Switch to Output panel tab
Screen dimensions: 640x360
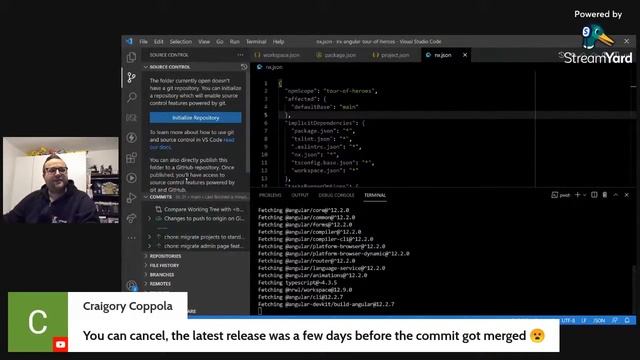(300, 195)
